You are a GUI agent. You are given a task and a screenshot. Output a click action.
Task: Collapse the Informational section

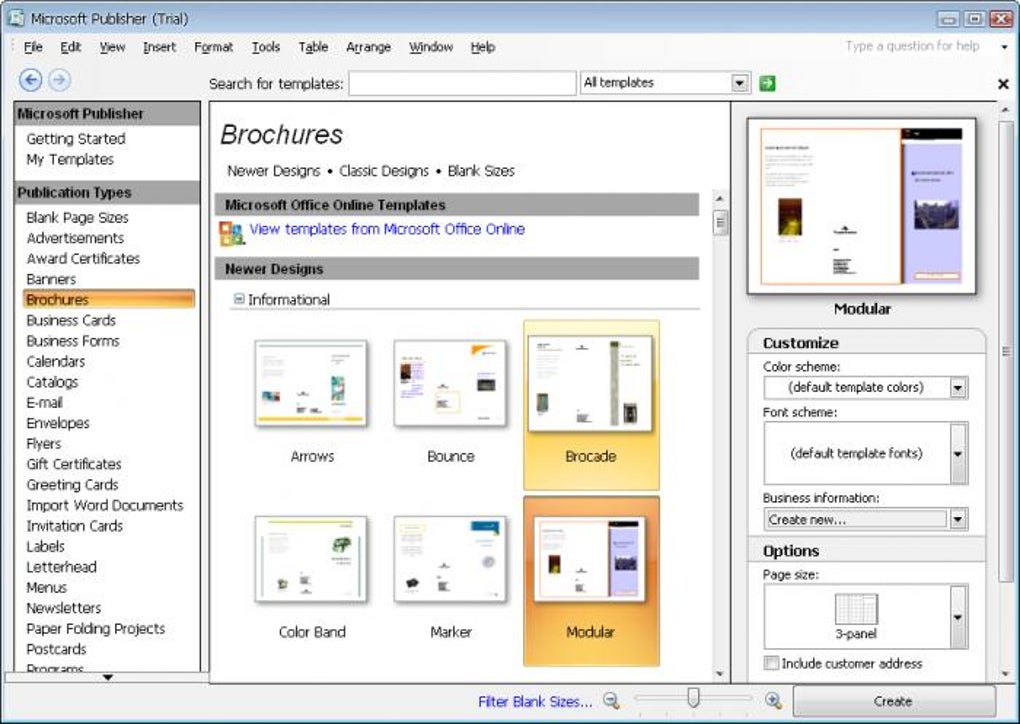(239, 299)
